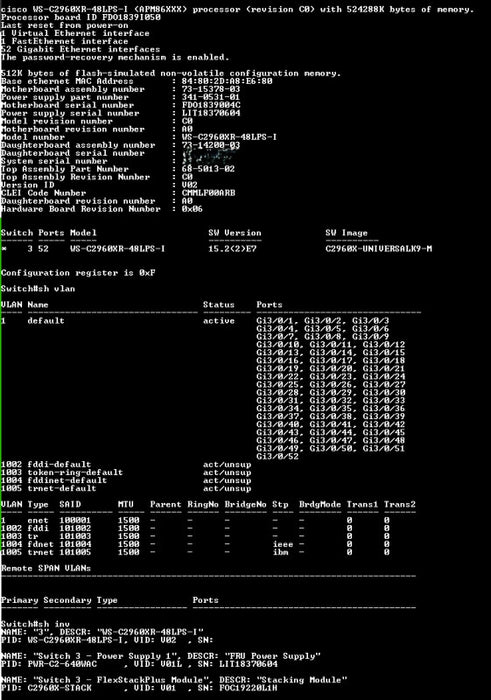The height and width of the screenshot is (700, 491).
Task: Click the "Switch#sh vlan" command line
Action: tap(38, 289)
